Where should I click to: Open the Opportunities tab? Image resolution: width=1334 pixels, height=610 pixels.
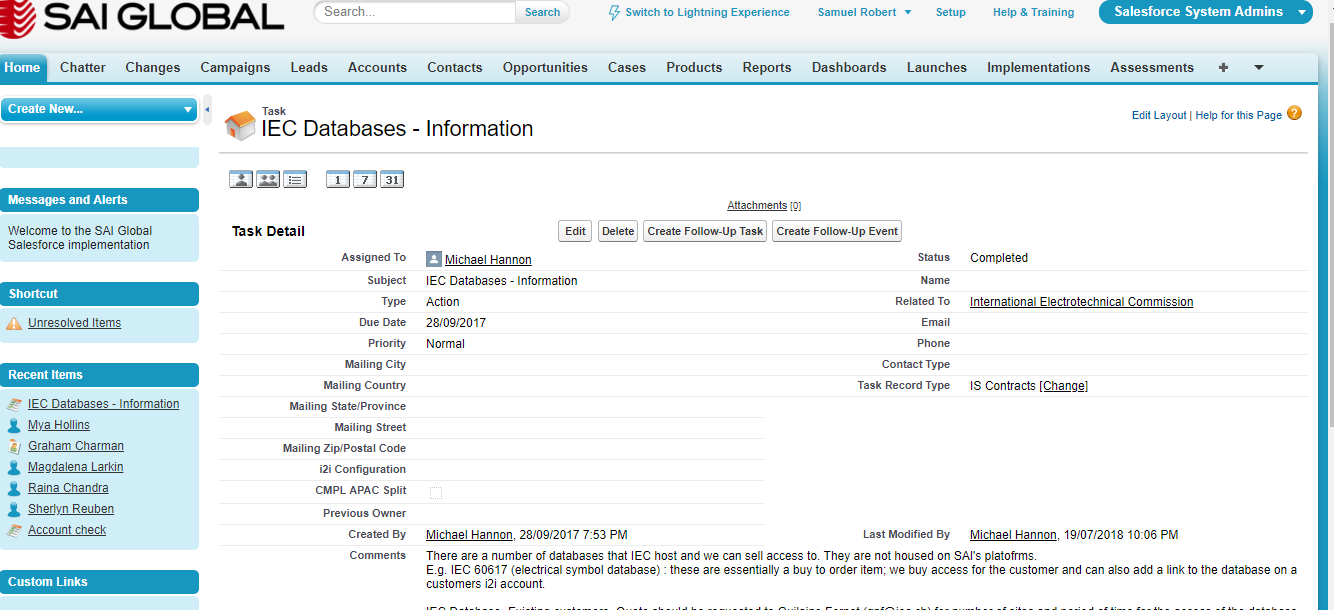[545, 67]
